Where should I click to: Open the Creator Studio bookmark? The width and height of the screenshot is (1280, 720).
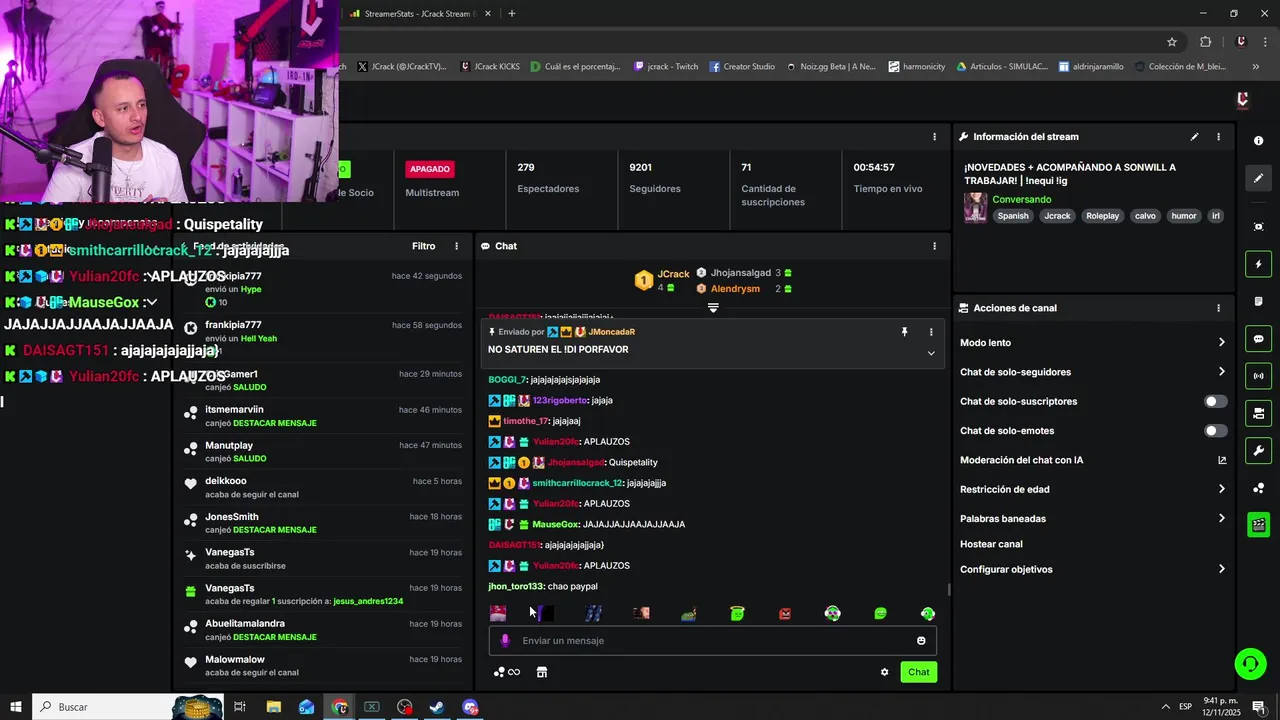(x=743, y=67)
